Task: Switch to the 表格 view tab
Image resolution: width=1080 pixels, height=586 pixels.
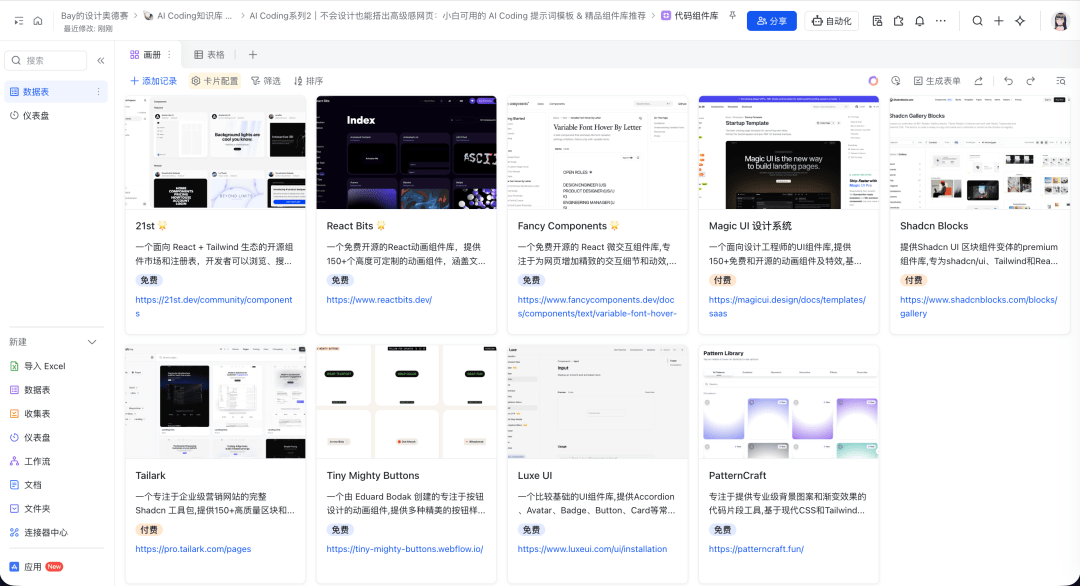Action: click(x=209, y=55)
